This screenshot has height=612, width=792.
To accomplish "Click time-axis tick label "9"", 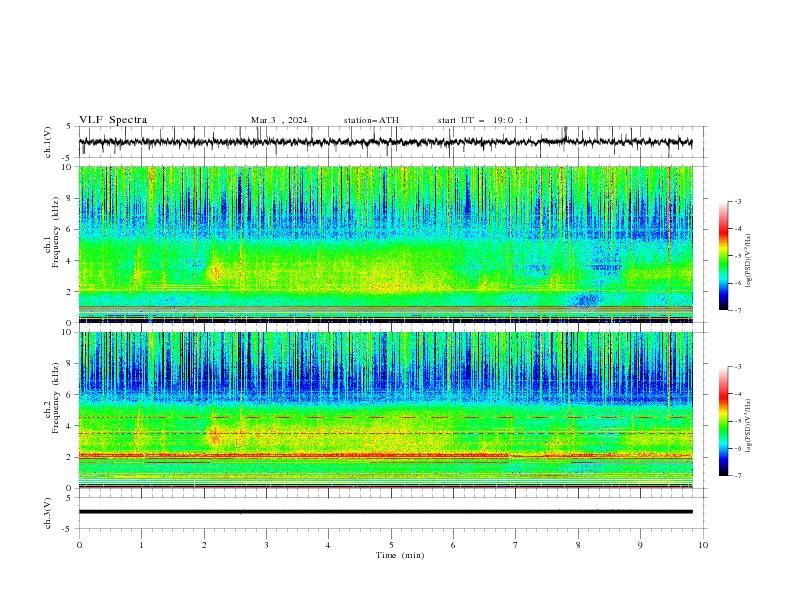I will tap(640, 545).
